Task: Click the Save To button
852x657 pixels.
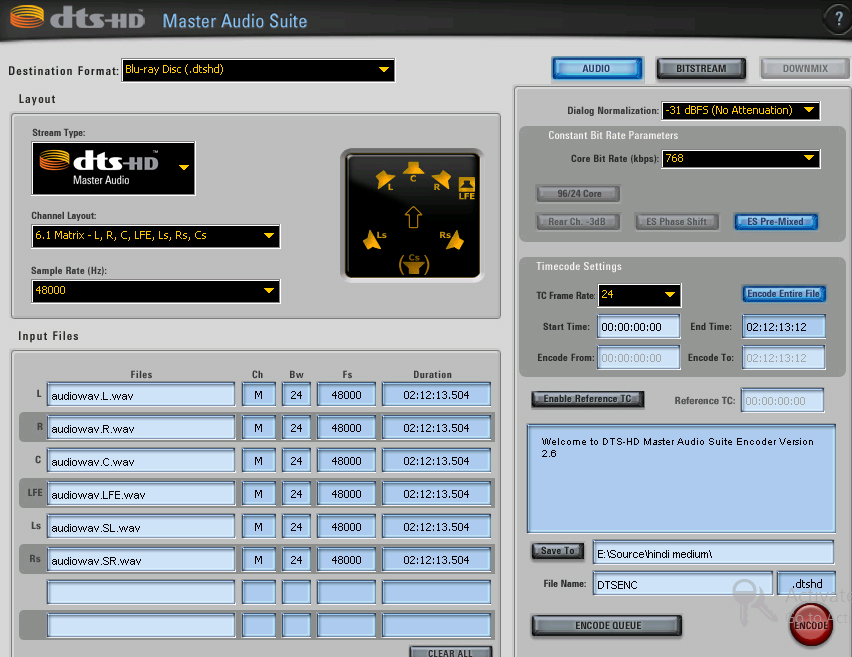Action: click(557, 551)
